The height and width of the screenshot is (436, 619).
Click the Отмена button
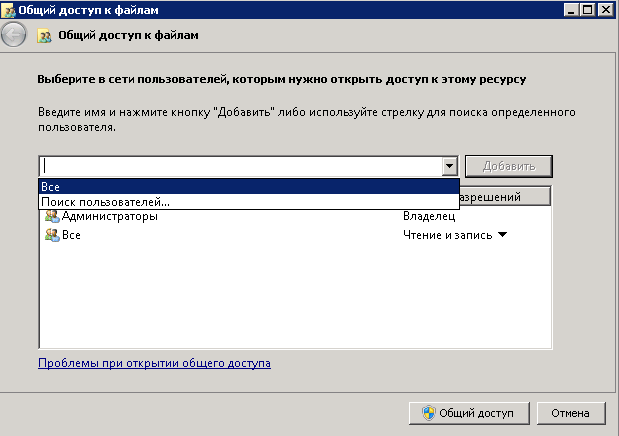[570, 413]
